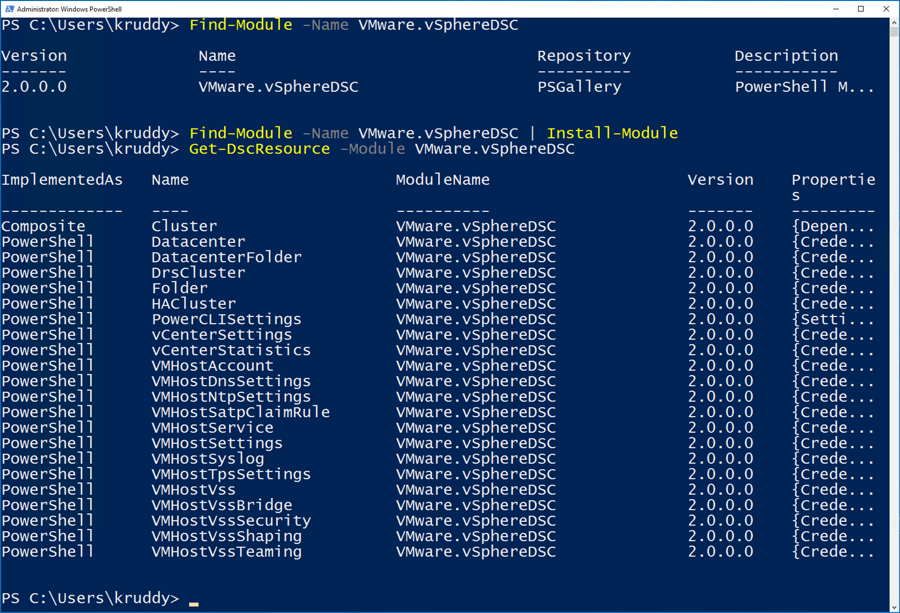The image size is (900, 613).
Task: Click the 'Administrator: Windows PowerShell' window title
Action: click(x=69, y=9)
